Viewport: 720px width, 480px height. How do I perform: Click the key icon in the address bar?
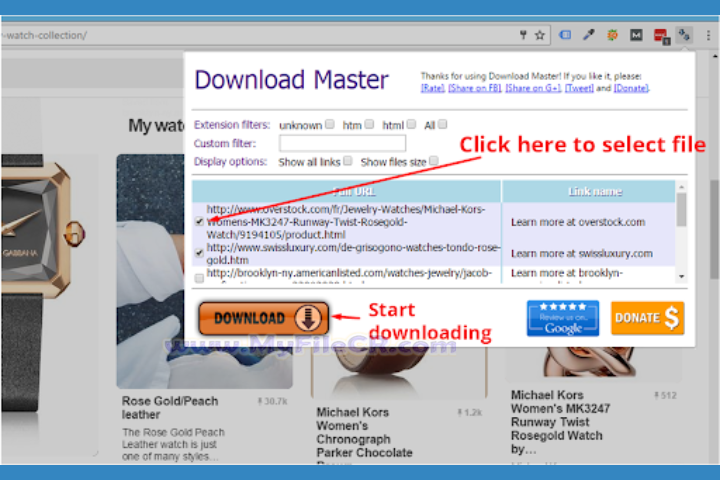tap(523, 35)
